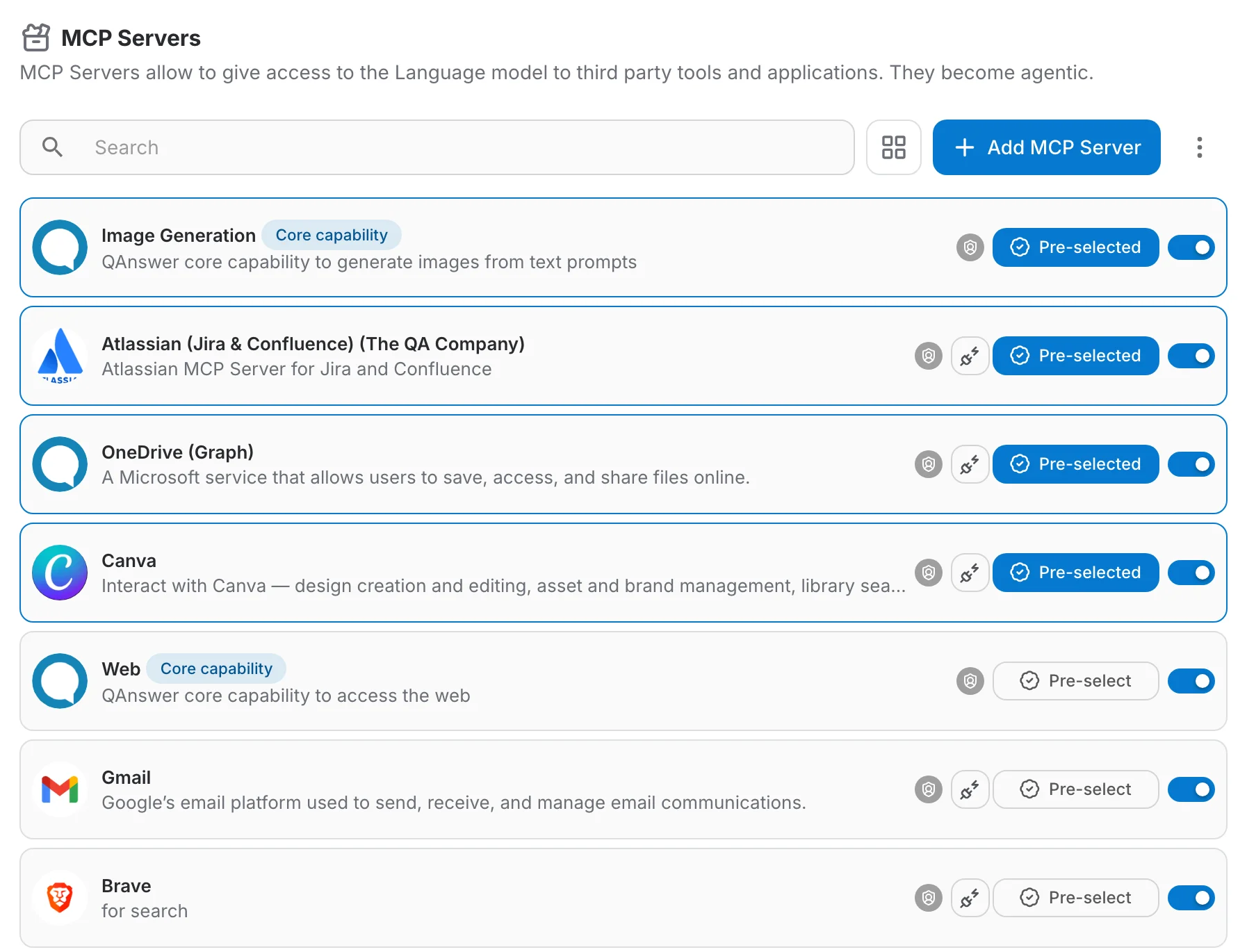Click the Web QAnswer logo
Image resolution: width=1247 pixels, height=952 pixels.
tap(60, 681)
